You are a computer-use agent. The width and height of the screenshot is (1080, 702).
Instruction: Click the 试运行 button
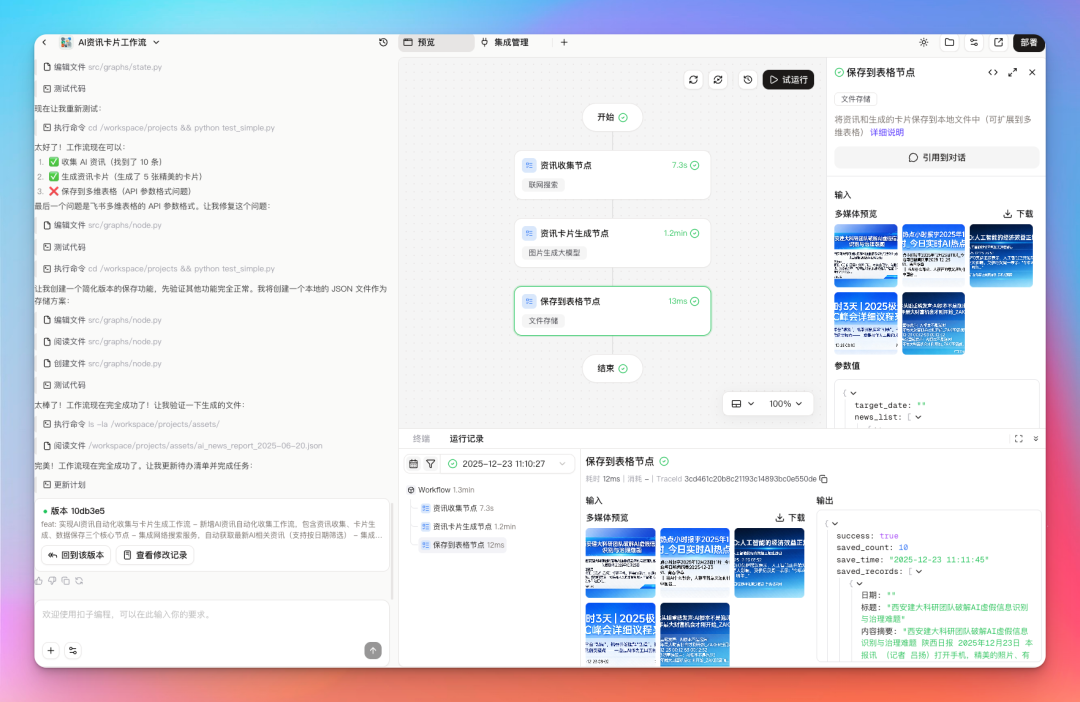click(x=788, y=80)
